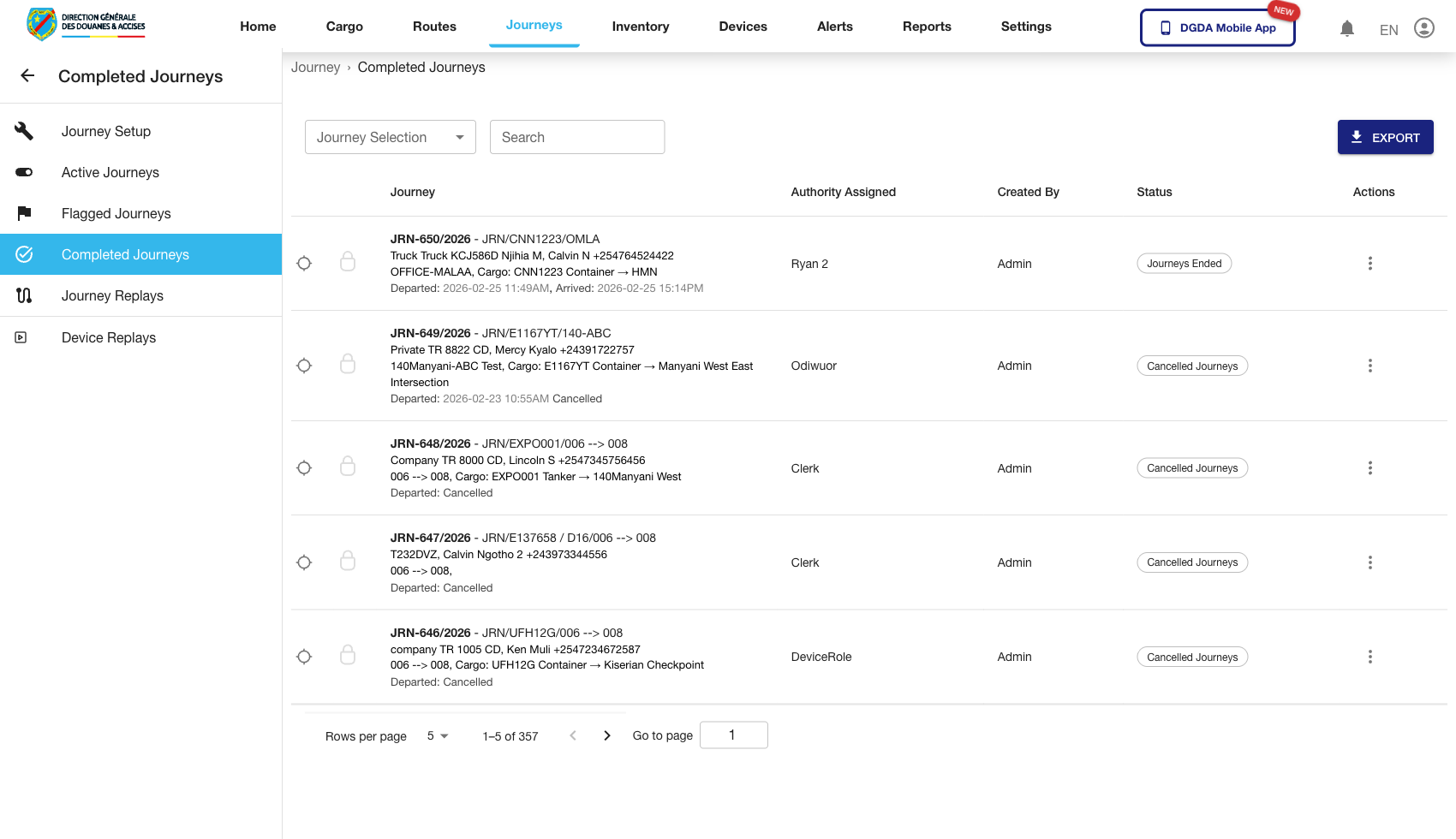1456x839 pixels.
Task: Switch the EN language selector
Action: pos(1388,30)
